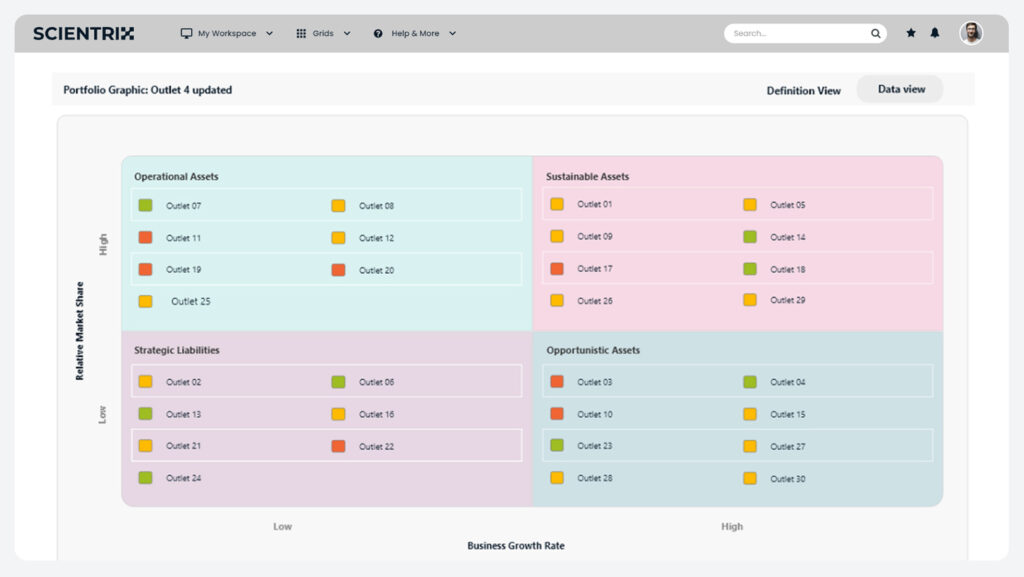
Task: Click the Outlet 07 label
Action: click(x=183, y=206)
